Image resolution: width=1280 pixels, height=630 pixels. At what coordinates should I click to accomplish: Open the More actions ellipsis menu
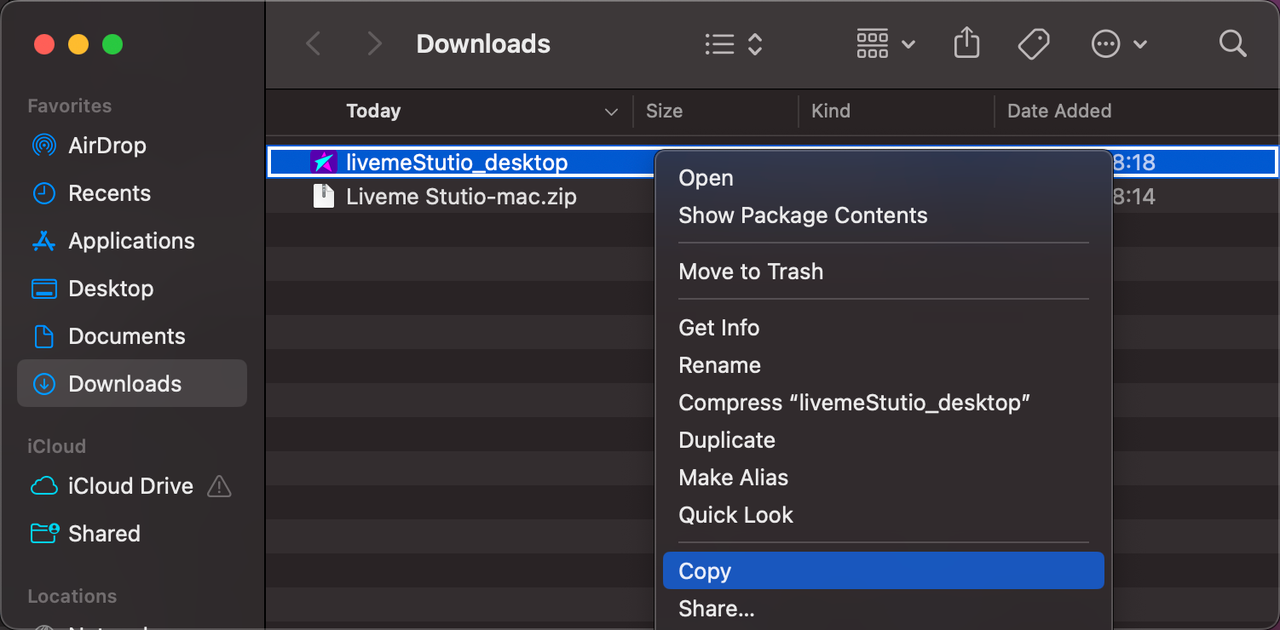[1118, 44]
